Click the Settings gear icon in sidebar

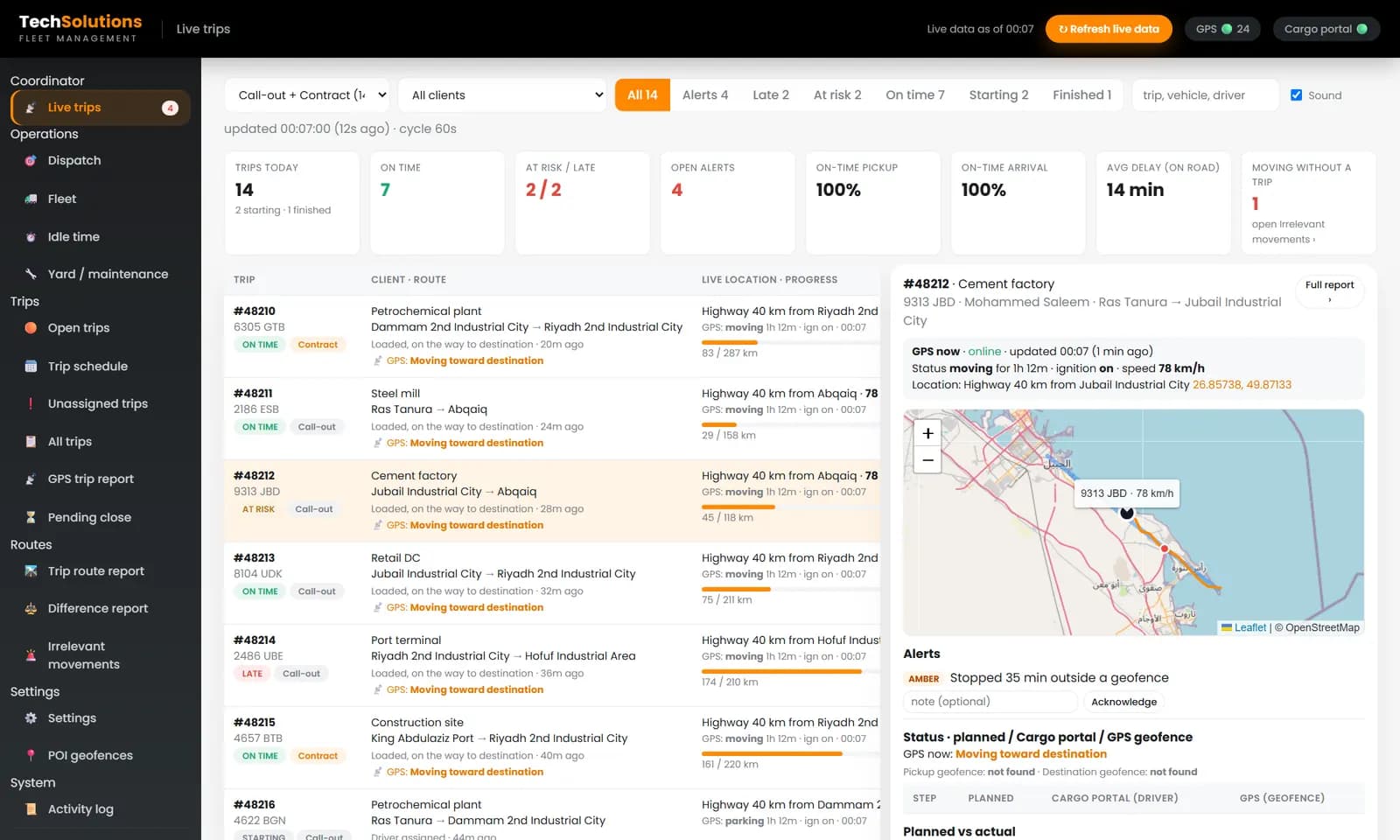31,718
